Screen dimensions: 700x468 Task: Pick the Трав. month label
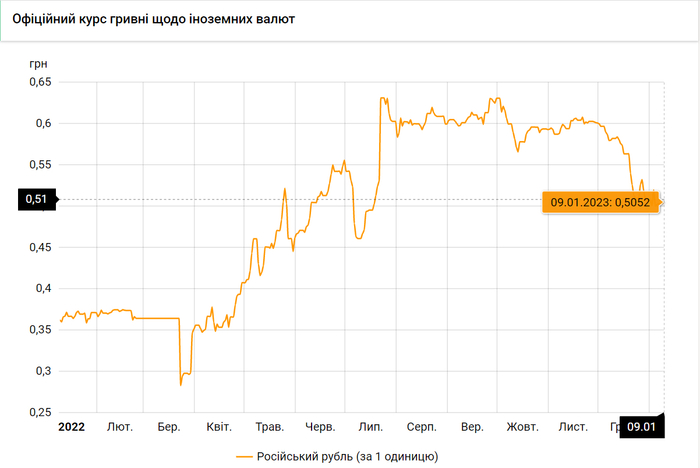click(x=270, y=427)
